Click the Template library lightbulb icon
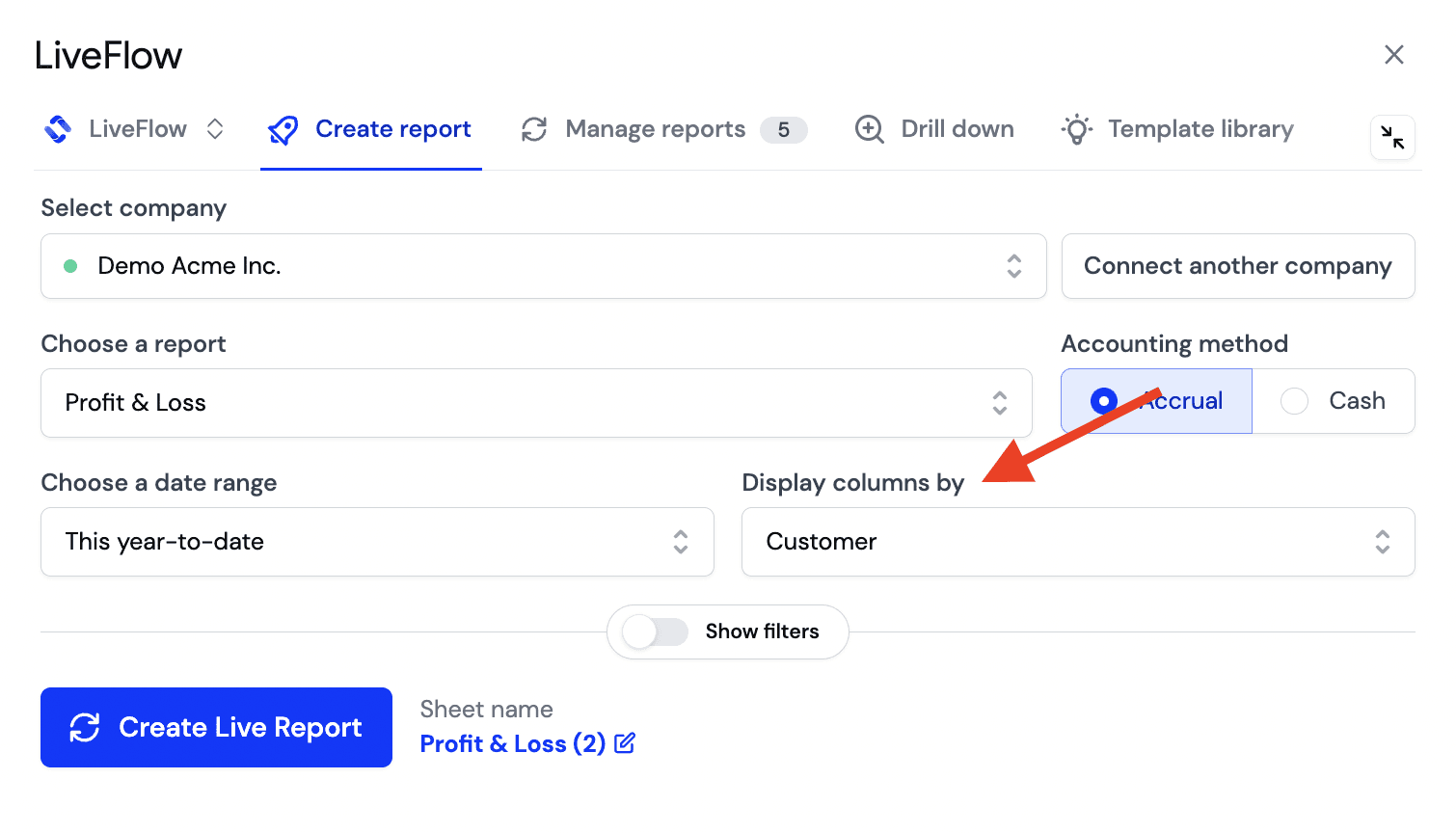Viewport: 1456px width, 833px height. click(1075, 128)
